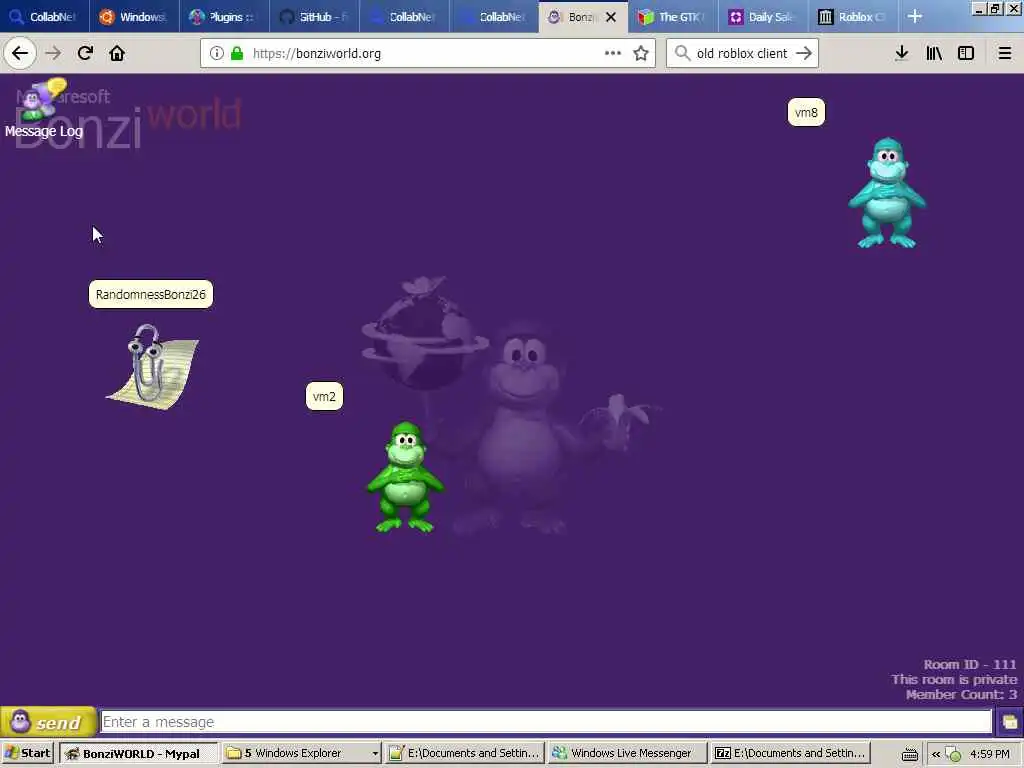Switch to the first CollabNet tab
The width and height of the screenshot is (1024, 768).
[44, 17]
